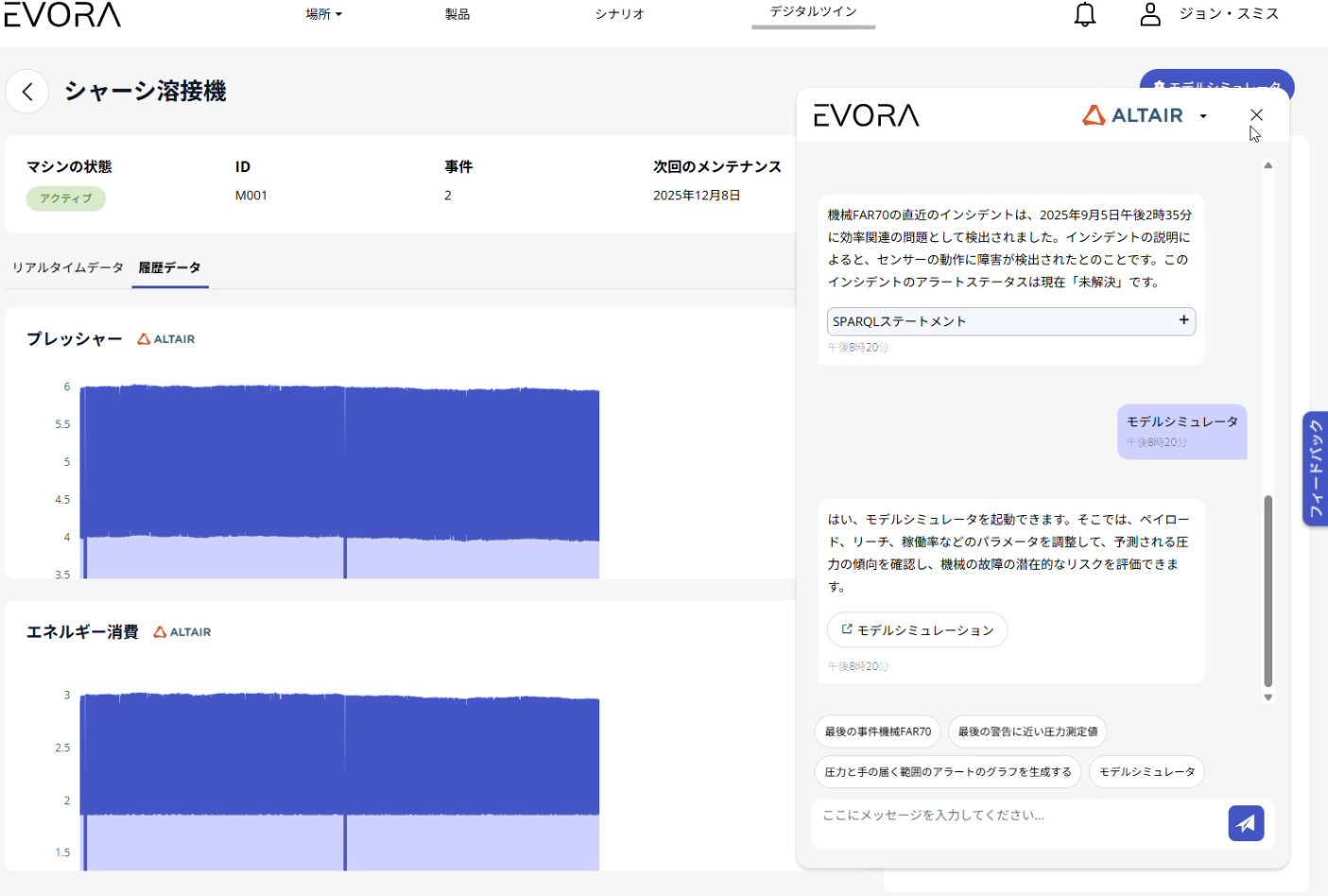Send message with the paper plane button
Viewport: 1328px width, 896px height.
coord(1246,823)
